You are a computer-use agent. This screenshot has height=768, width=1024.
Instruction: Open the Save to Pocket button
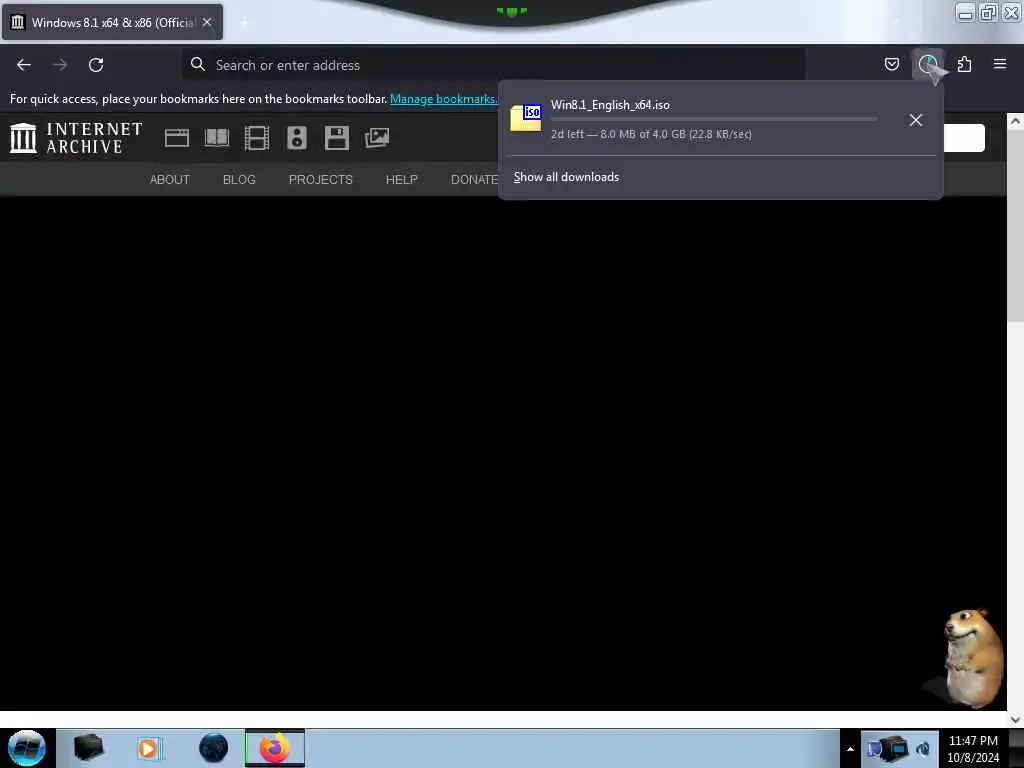[891, 64]
